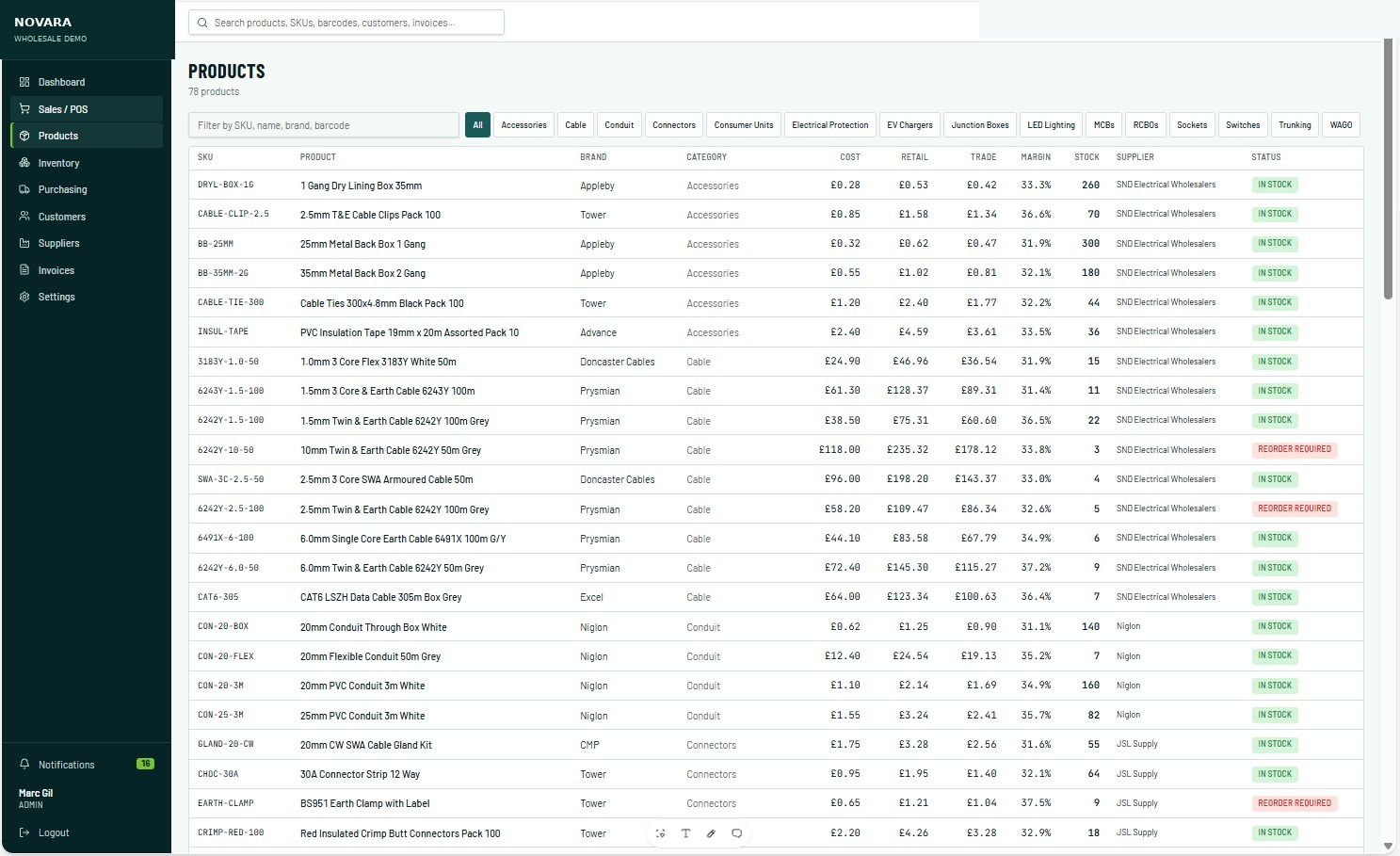Select the Junction Boxes filter chip
1400x856 pixels.
click(979, 125)
